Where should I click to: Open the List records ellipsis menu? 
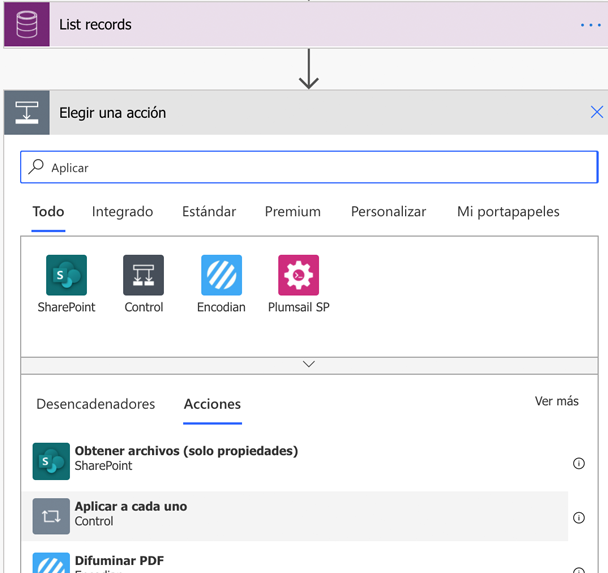(x=591, y=25)
